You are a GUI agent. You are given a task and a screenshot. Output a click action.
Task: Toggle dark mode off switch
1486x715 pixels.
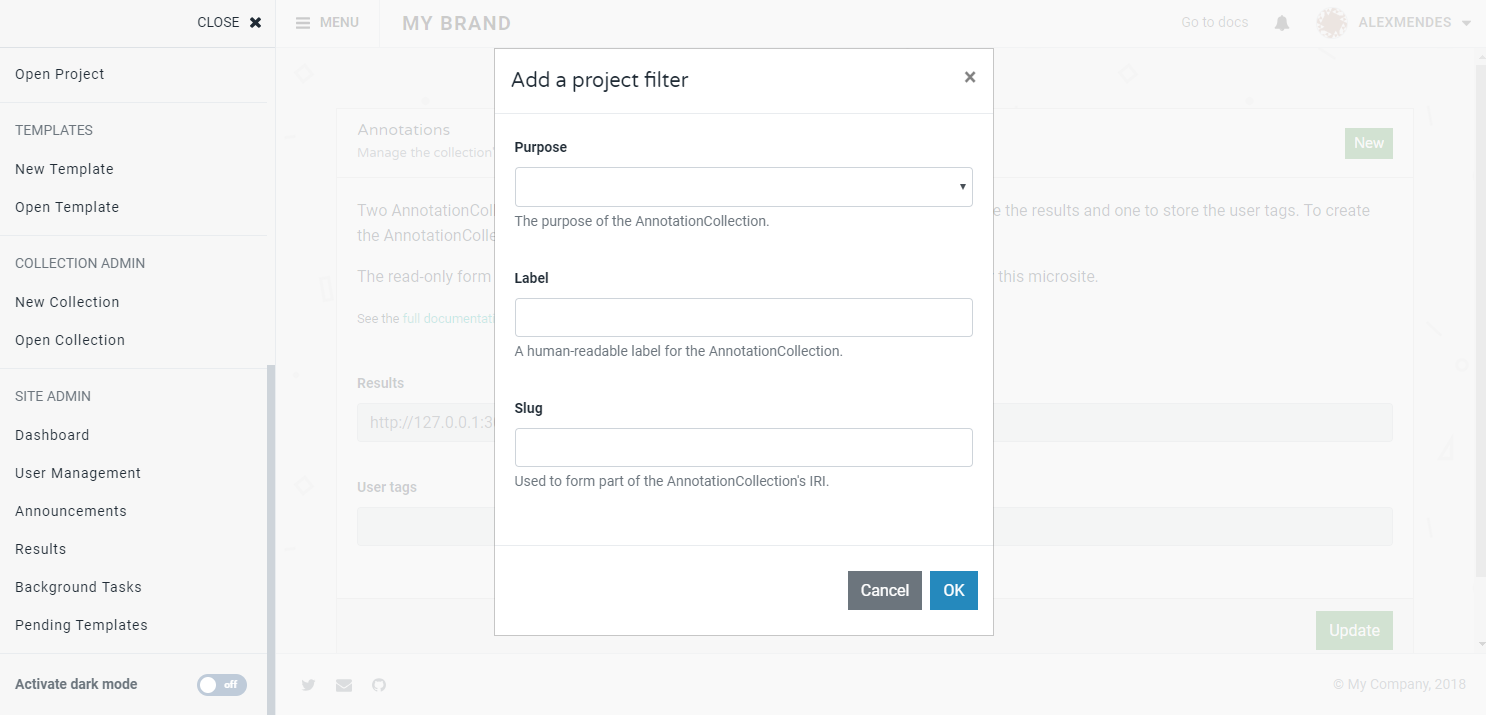(x=221, y=684)
